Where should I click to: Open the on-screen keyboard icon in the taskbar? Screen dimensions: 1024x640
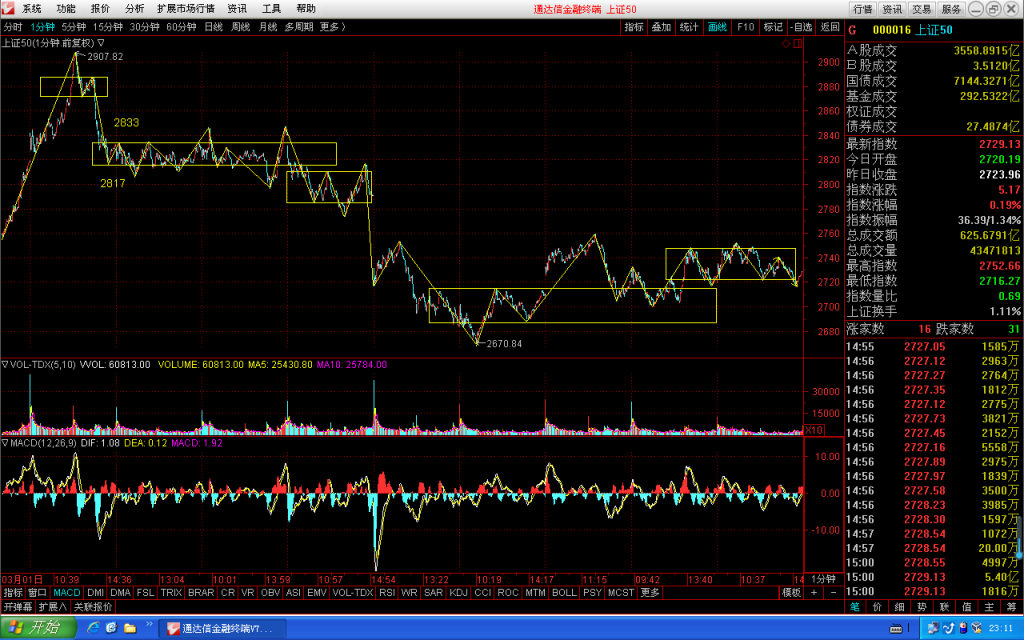click(x=896, y=628)
